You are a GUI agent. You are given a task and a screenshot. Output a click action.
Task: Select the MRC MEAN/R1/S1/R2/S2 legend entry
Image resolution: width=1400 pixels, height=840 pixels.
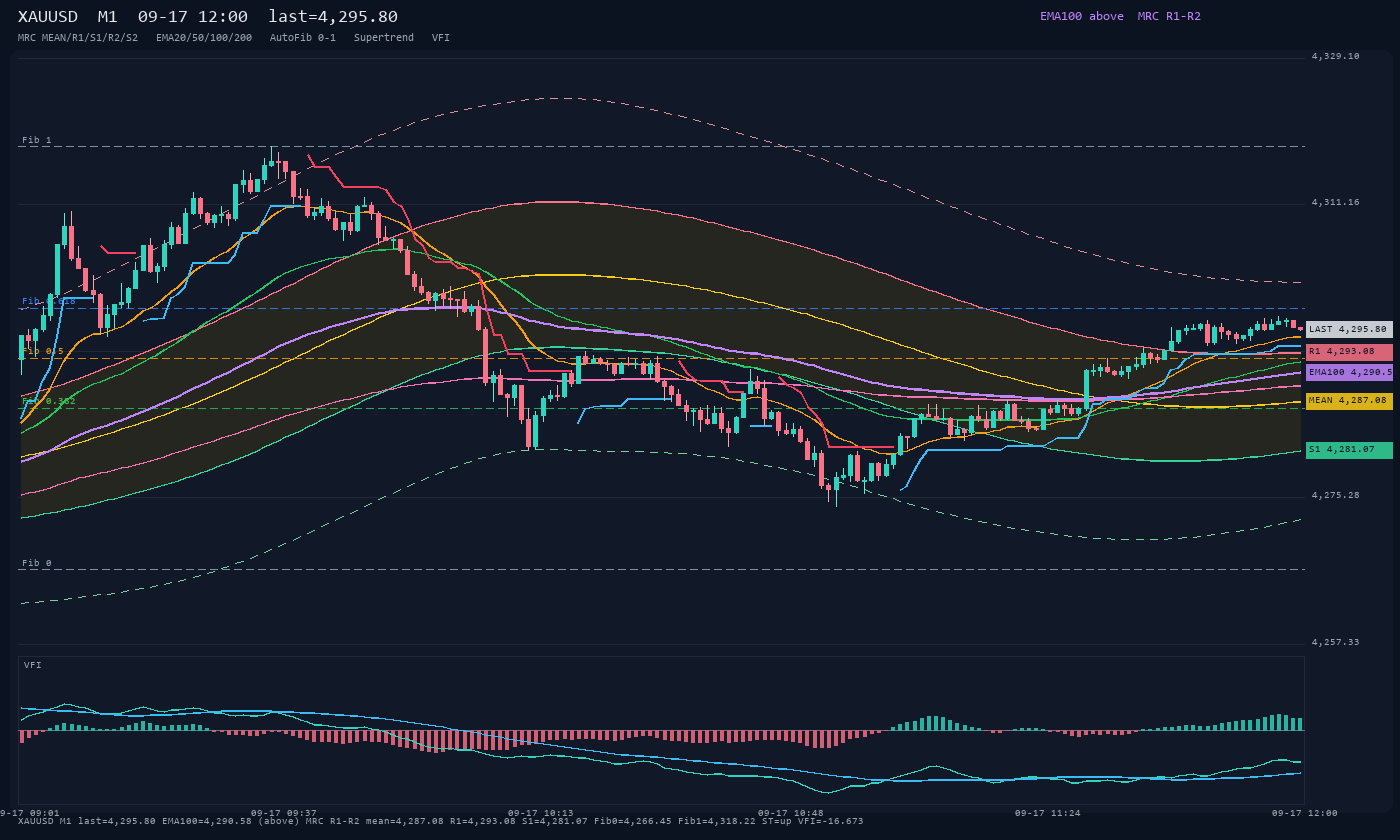(x=78, y=38)
